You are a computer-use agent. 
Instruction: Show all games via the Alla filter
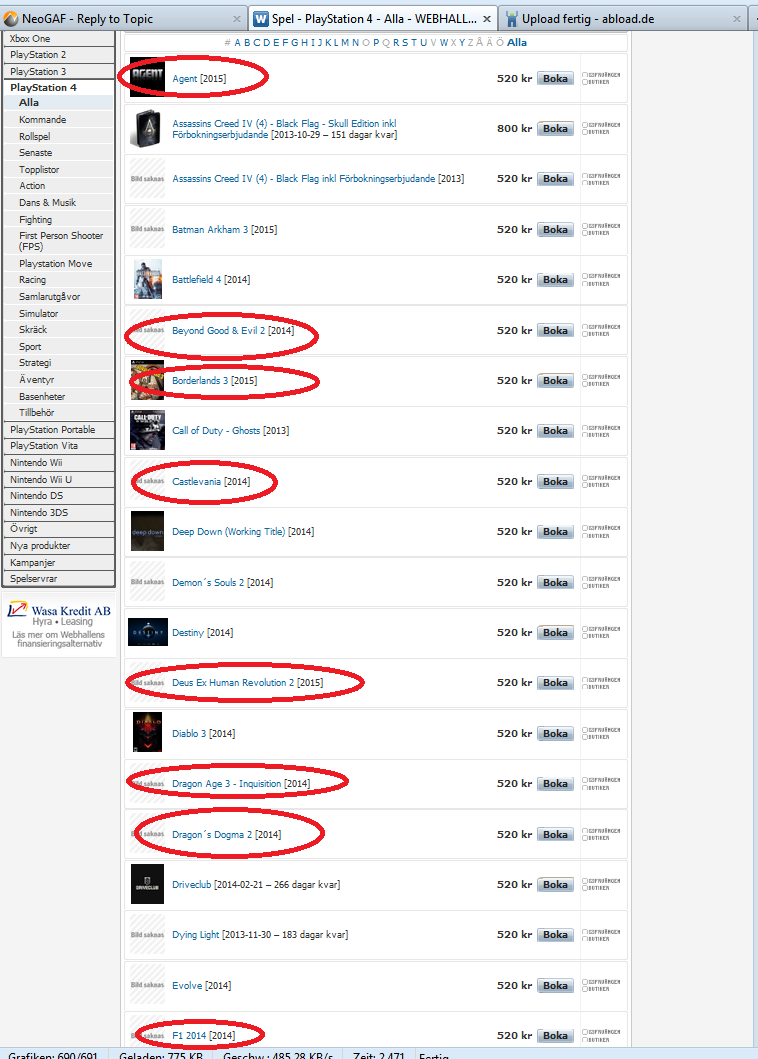517,43
